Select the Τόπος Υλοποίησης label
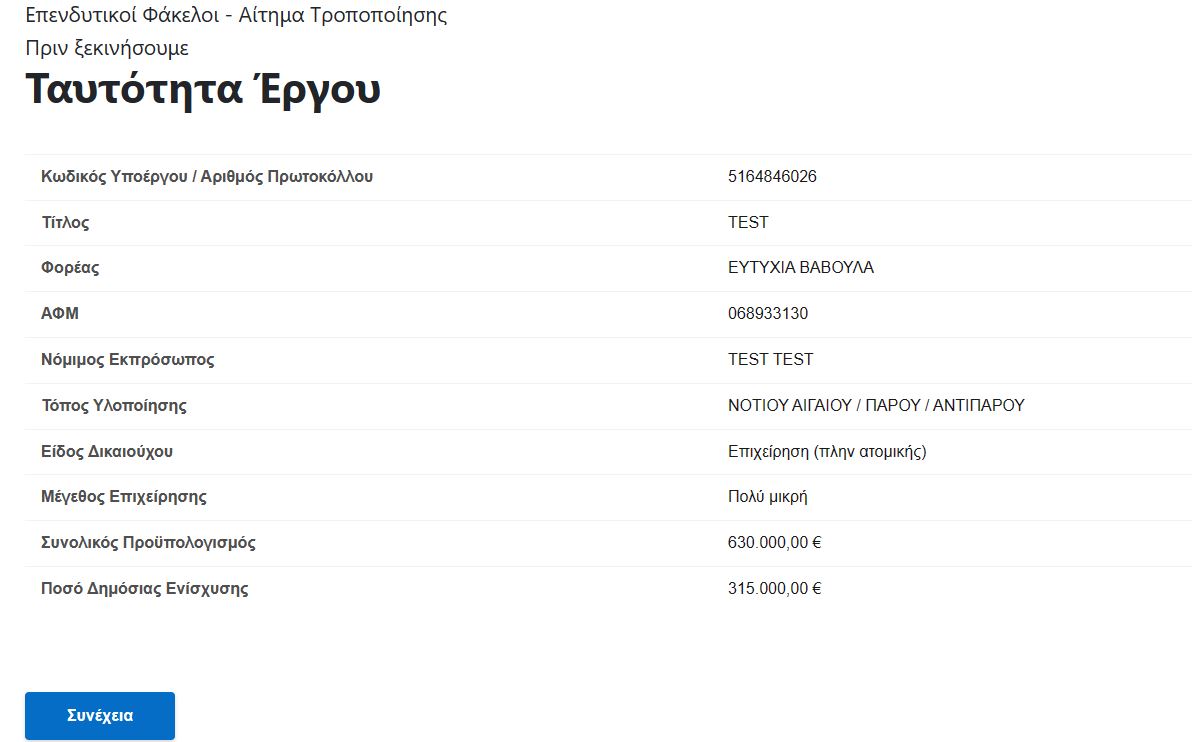This screenshot has width=1192, height=742. (x=114, y=405)
